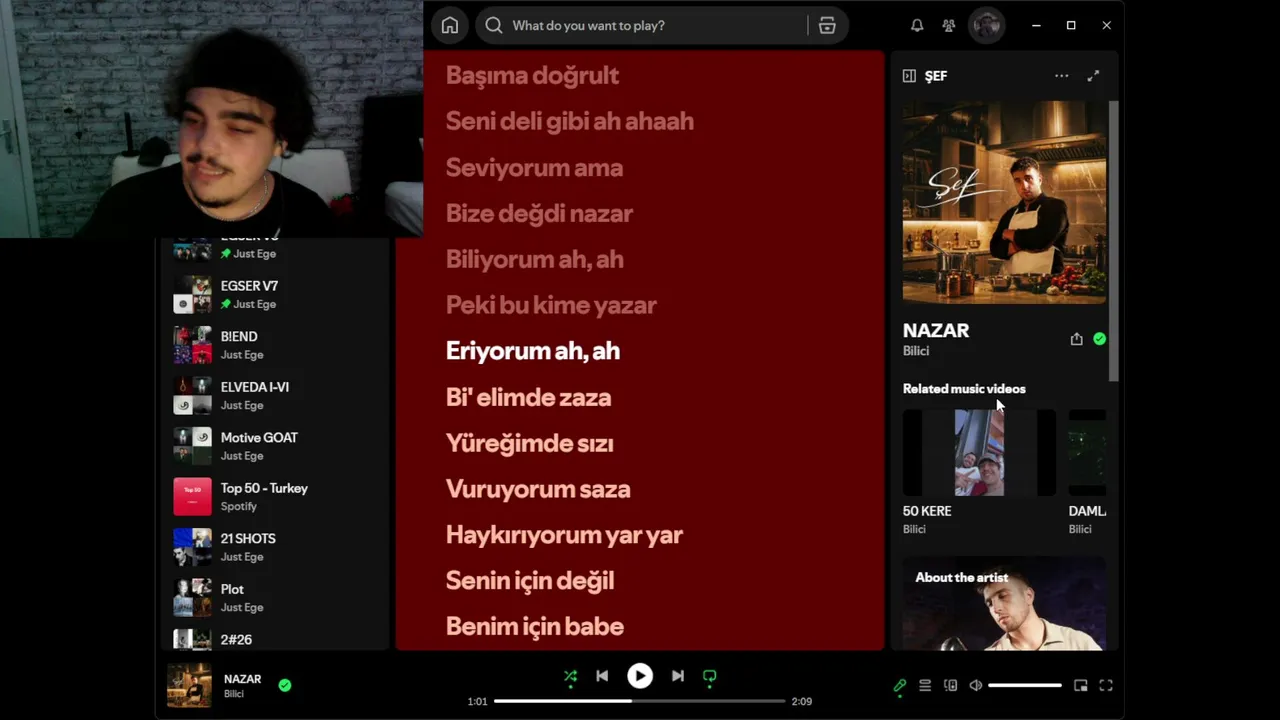Open the ELVEDA I-VI playlist

tap(275, 396)
